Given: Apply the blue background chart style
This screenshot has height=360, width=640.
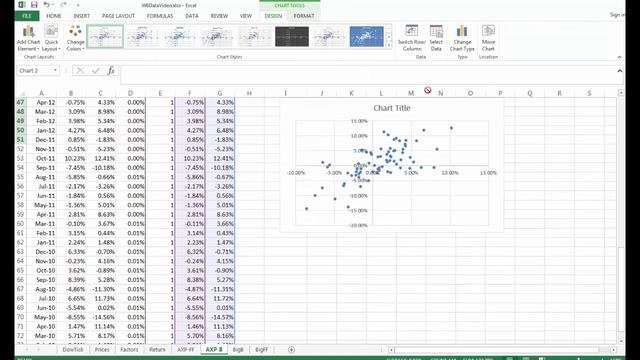Looking at the screenshot, I should (367, 36).
